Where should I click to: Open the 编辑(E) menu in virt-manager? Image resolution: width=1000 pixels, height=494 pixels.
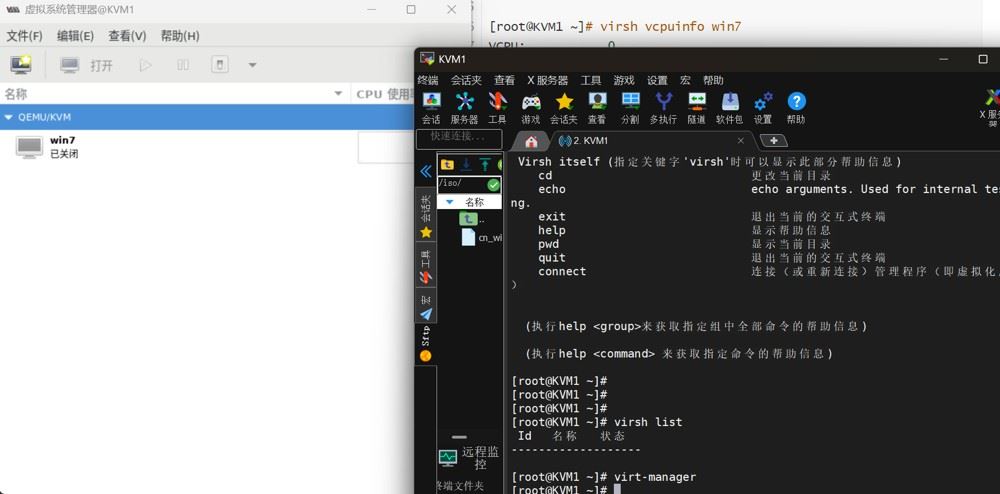coord(75,36)
